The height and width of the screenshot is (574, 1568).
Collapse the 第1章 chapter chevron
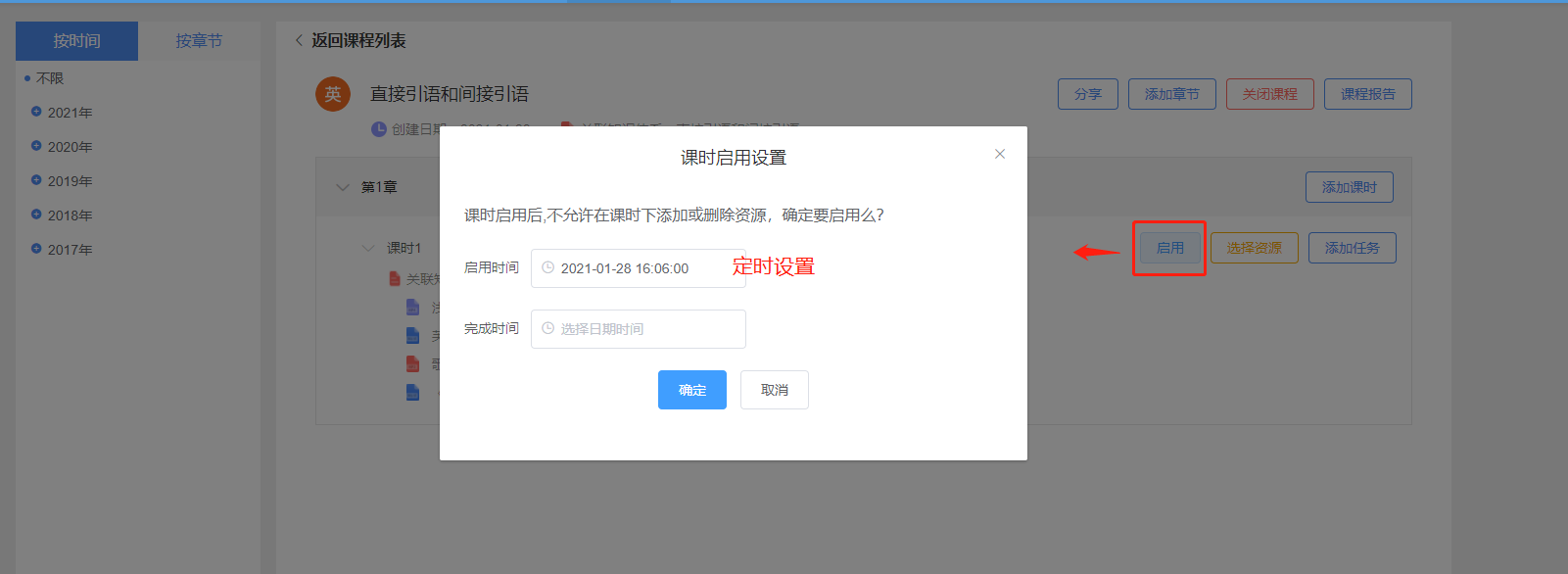pyautogui.click(x=343, y=187)
